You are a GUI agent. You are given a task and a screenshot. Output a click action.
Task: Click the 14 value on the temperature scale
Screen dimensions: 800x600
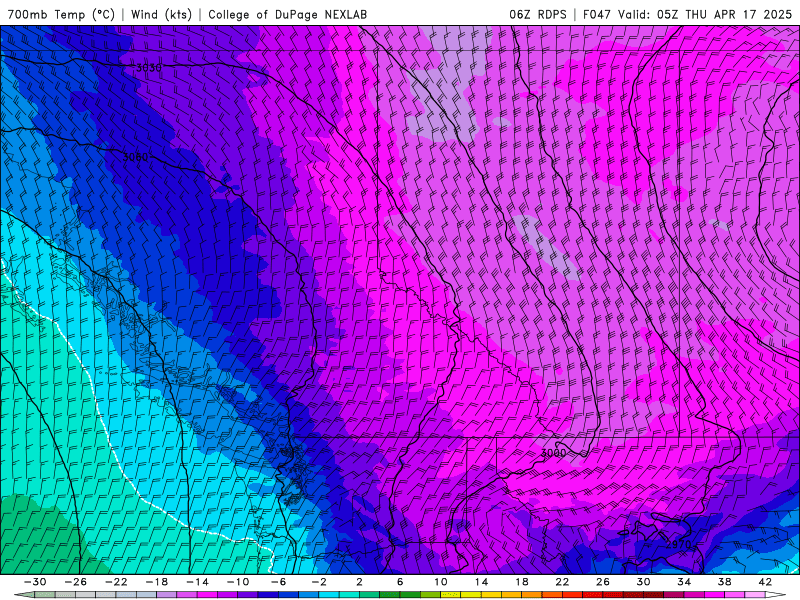481,582
